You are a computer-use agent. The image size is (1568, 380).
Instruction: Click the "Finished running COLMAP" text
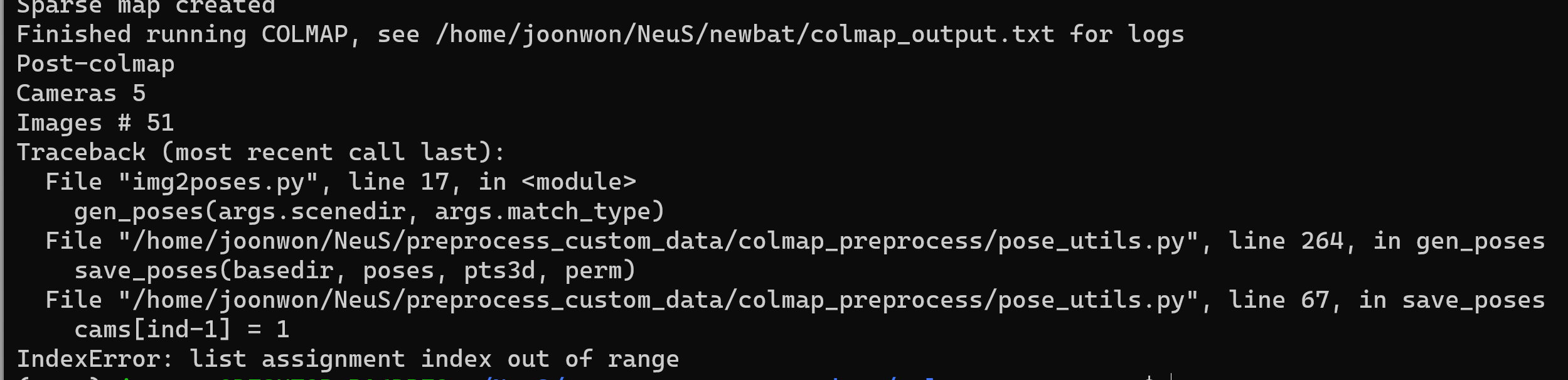coord(182,35)
